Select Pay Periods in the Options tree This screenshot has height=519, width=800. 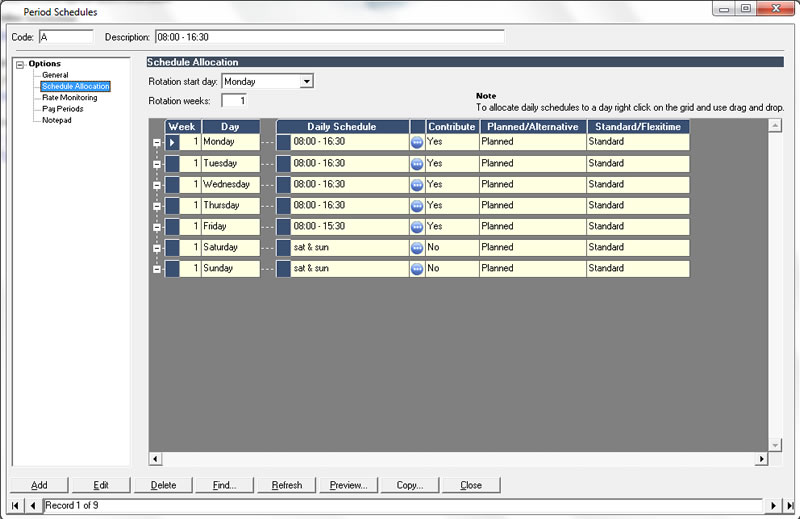62,109
